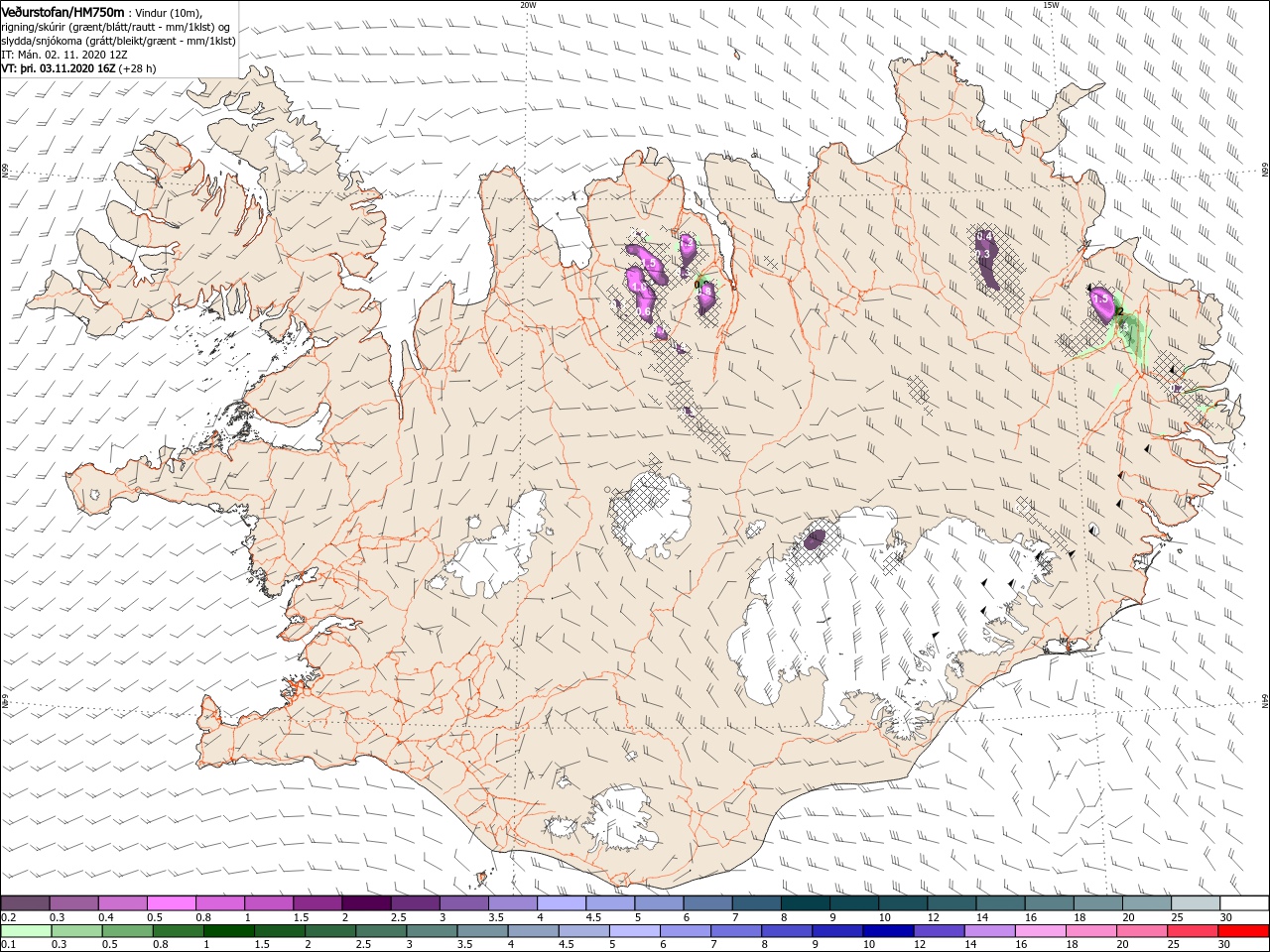Screen dimensions: 1270x952
Task: Pick the darkest purple upper swatch between 2 and 2.5
Action: (x=366, y=903)
